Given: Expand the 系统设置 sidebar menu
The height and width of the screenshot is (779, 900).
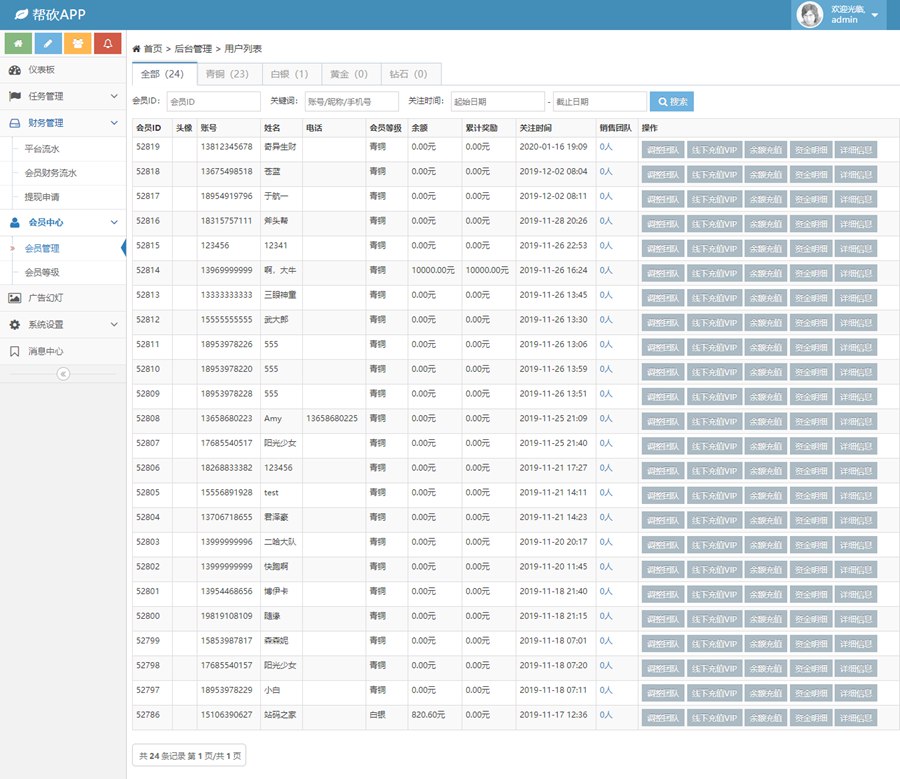Looking at the screenshot, I should click(63, 325).
